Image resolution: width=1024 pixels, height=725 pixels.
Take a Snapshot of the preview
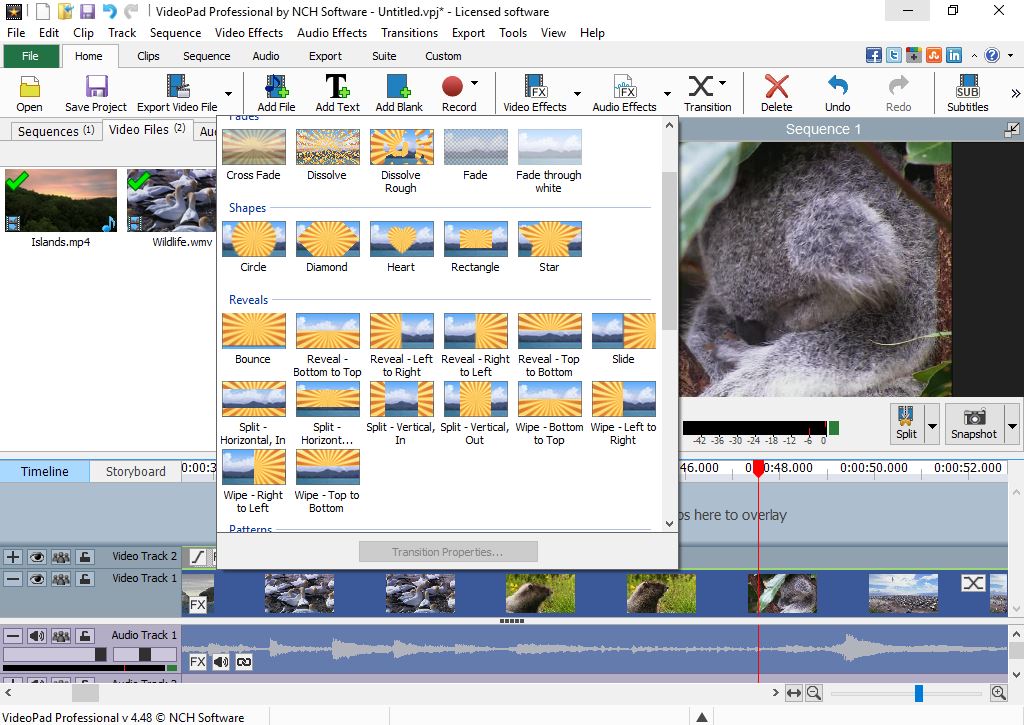(x=974, y=423)
